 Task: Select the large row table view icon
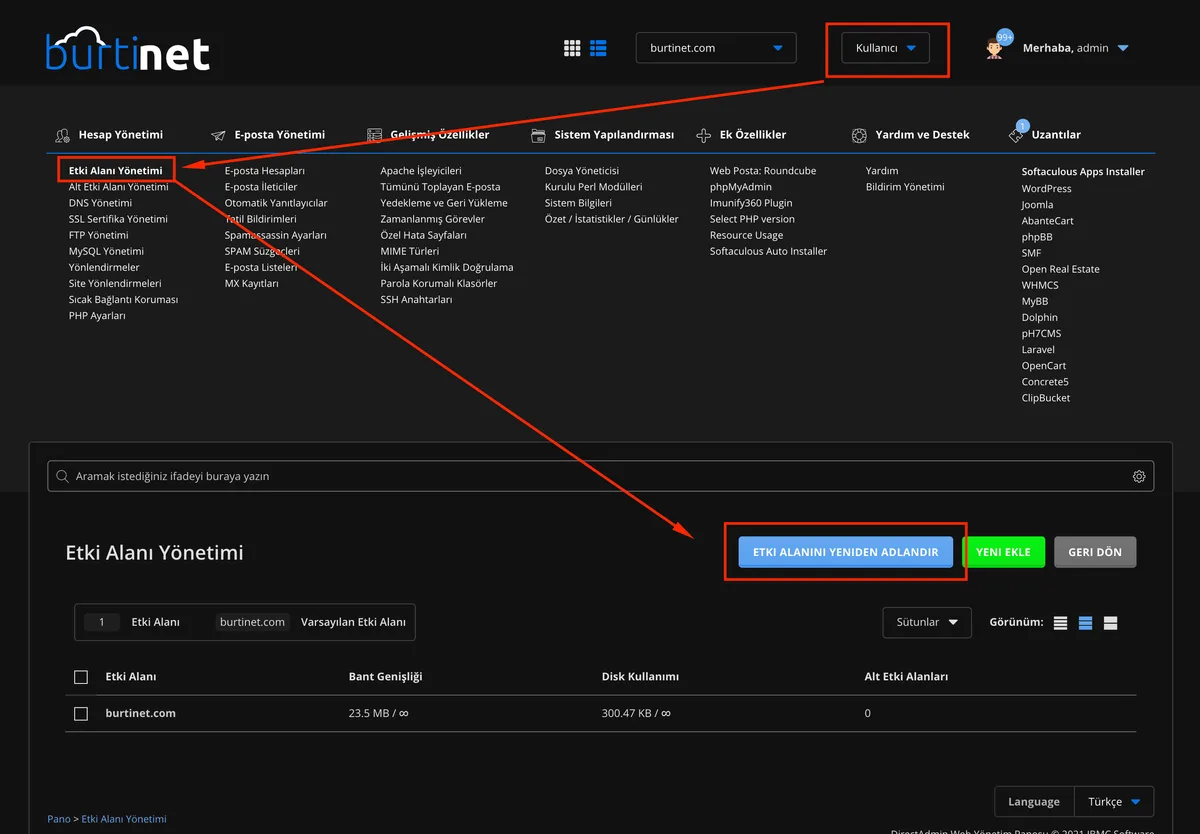1110,622
